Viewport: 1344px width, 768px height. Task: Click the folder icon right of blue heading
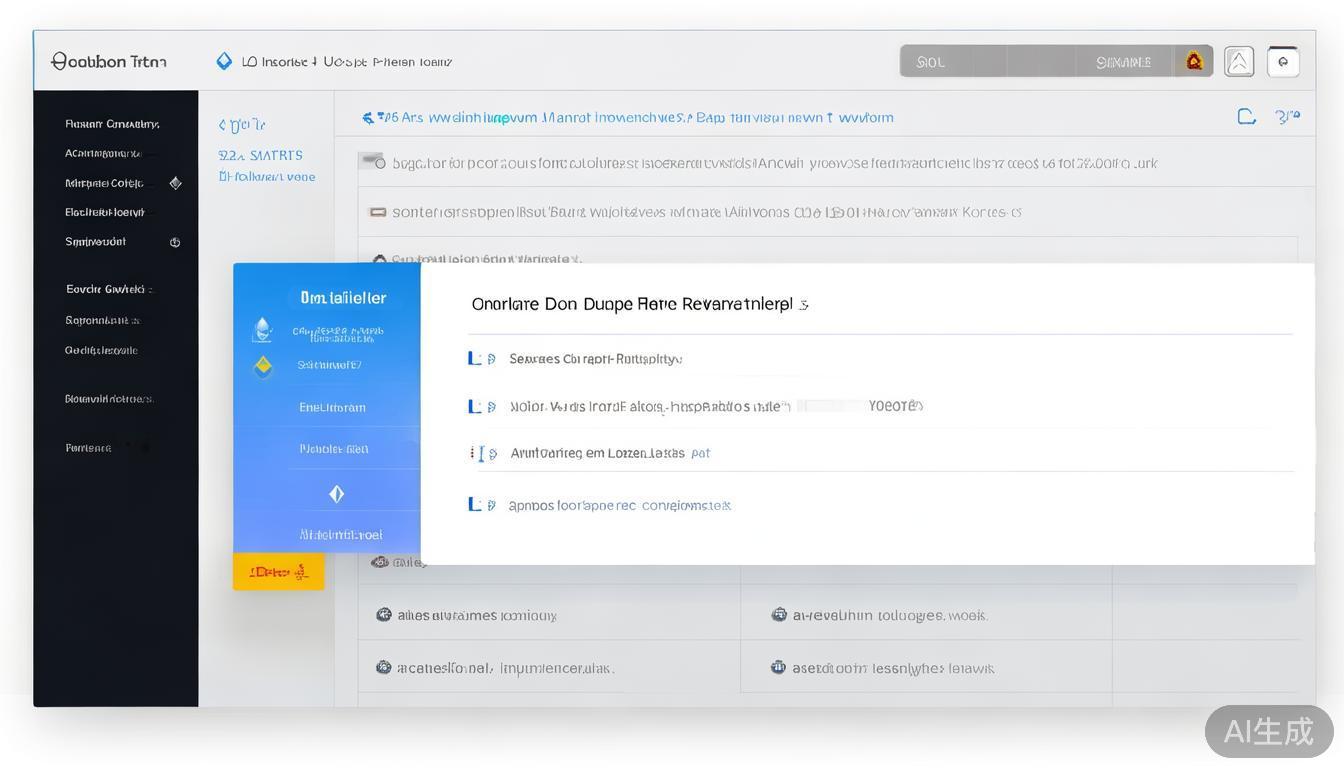[1246, 117]
